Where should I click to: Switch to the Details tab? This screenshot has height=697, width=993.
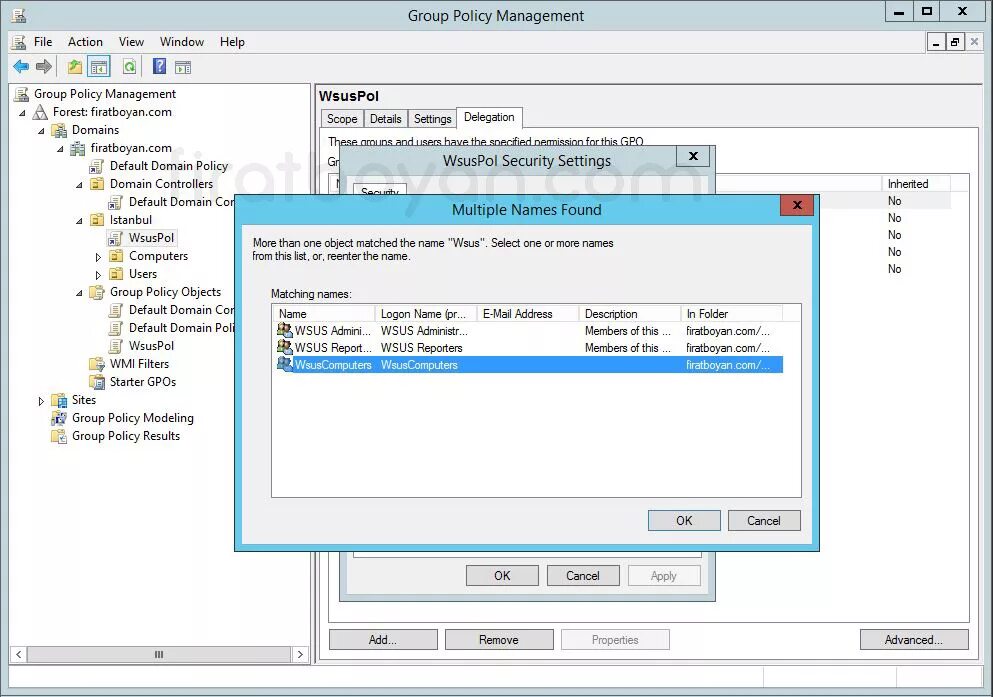pyautogui.click(x=386, y=119)
